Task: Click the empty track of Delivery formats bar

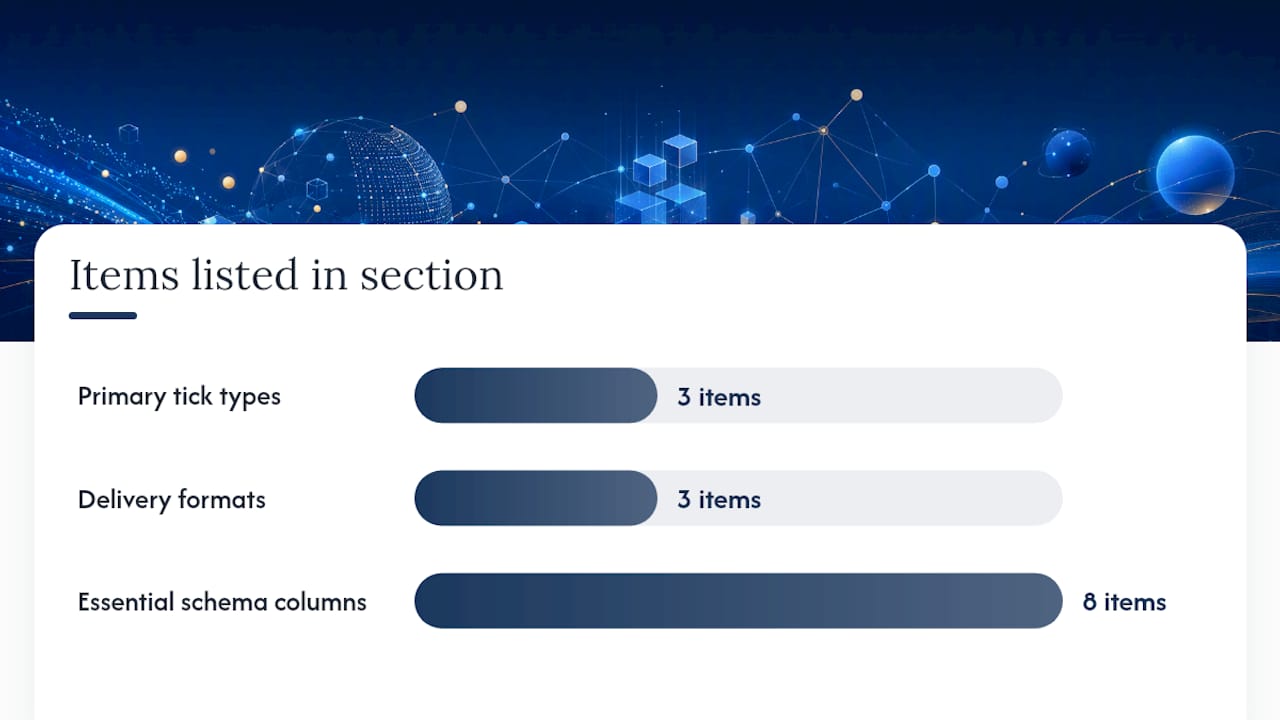Action: pos(860,498)
